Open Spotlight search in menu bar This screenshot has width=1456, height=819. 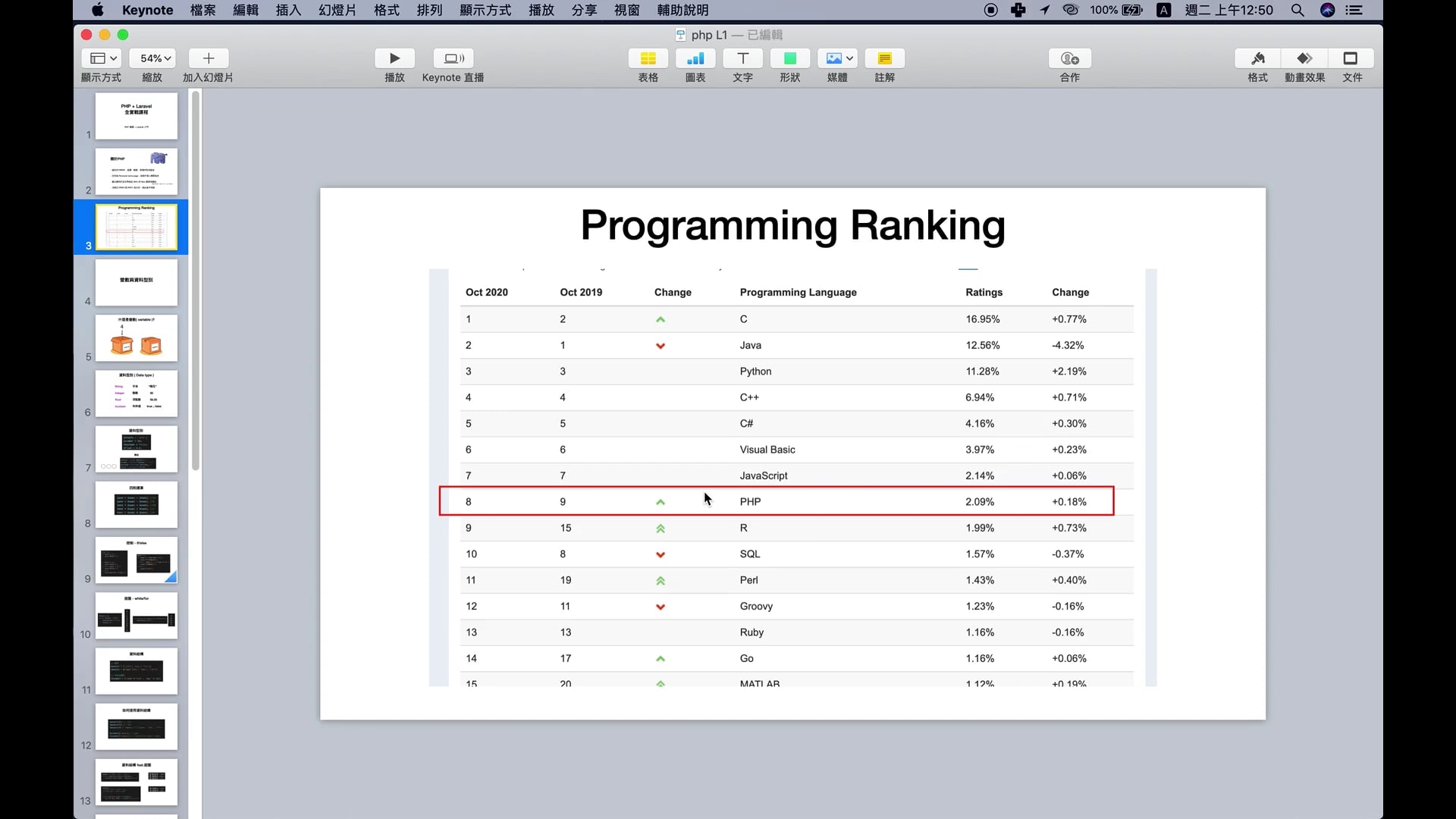[1298, 10]
